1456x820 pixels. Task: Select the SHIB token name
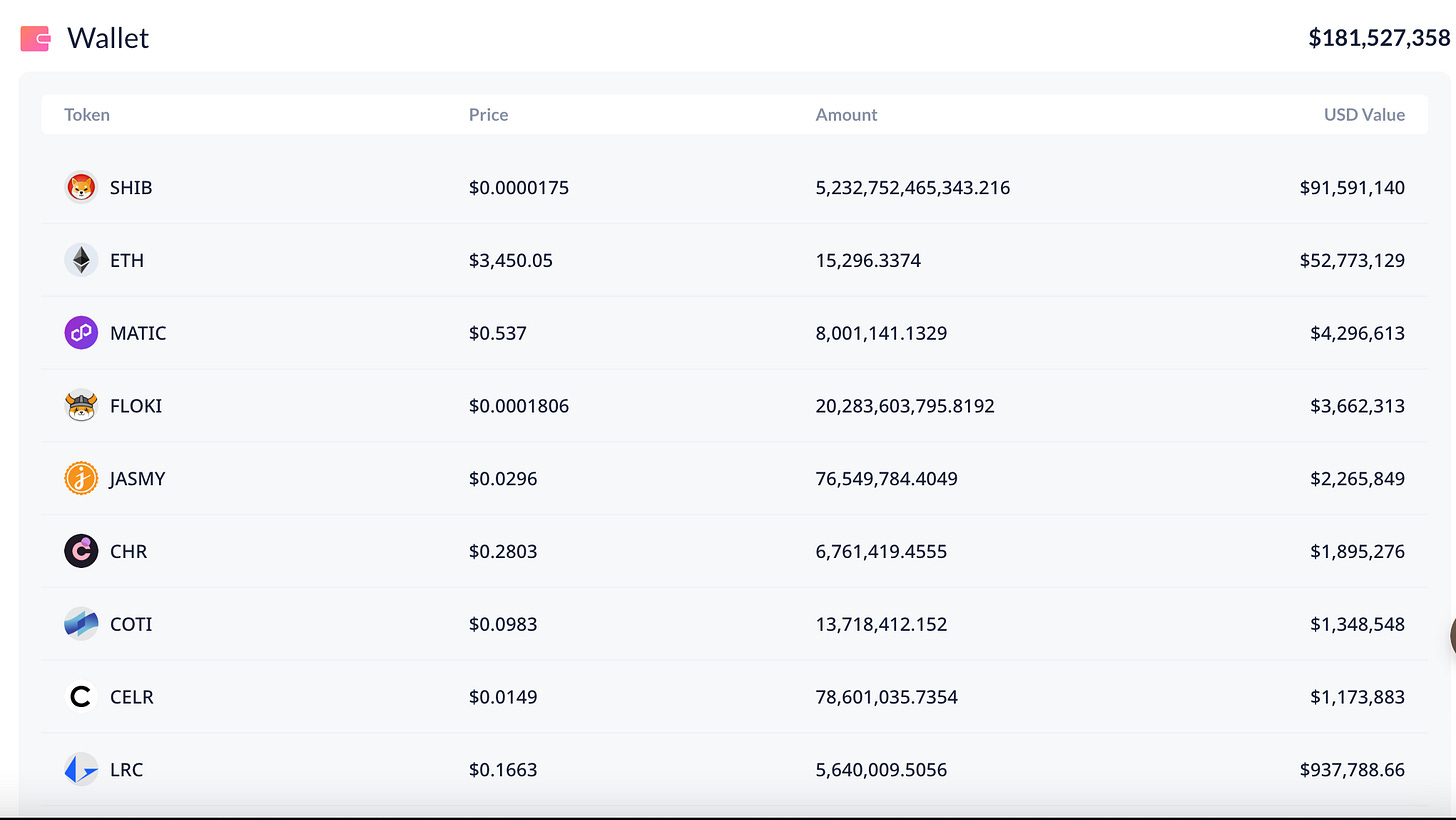tap(131, 187)
